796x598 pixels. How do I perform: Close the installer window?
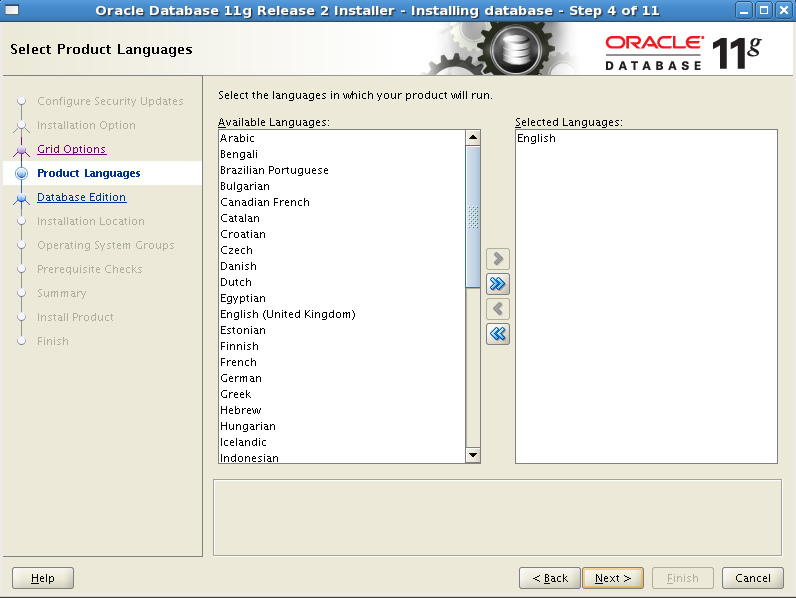[x=784, y=10]
